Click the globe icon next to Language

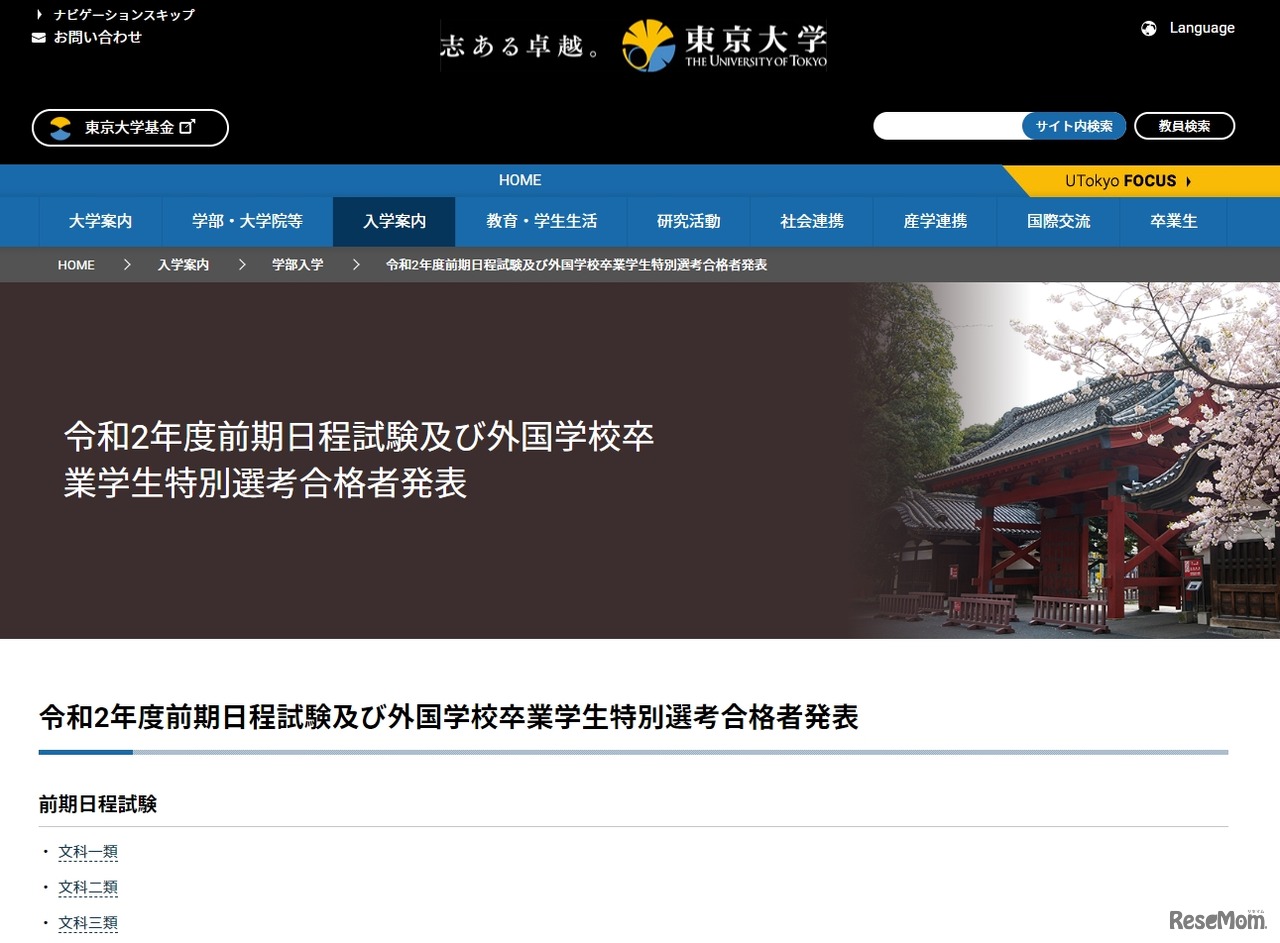click(1148, 28)
